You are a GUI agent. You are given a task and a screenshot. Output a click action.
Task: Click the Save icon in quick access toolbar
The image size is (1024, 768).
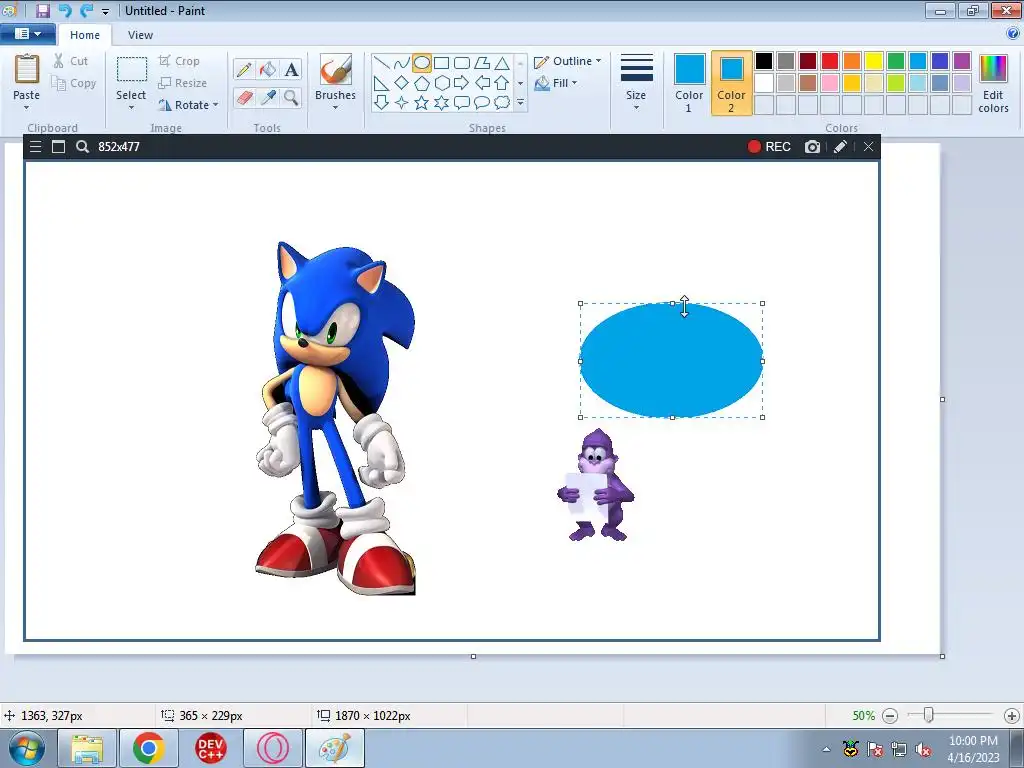click(x=43, y=10)
